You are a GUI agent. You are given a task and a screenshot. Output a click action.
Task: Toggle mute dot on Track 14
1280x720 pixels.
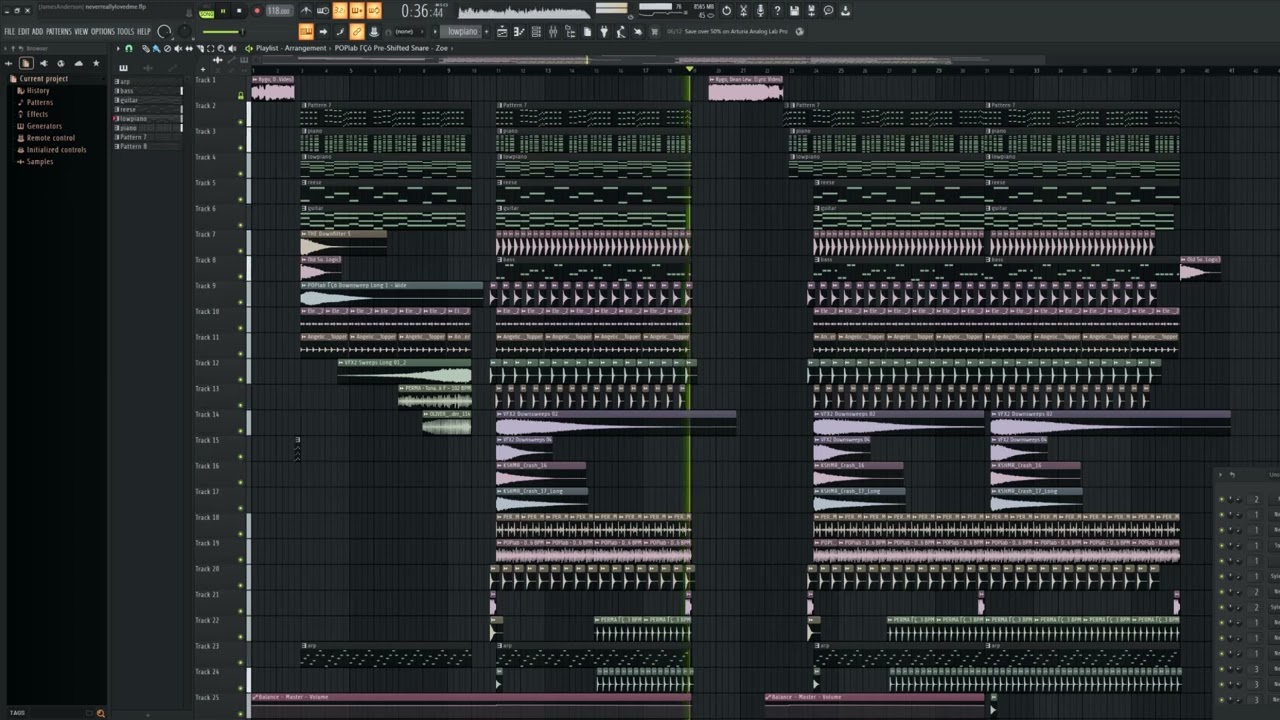pos(240,431)
